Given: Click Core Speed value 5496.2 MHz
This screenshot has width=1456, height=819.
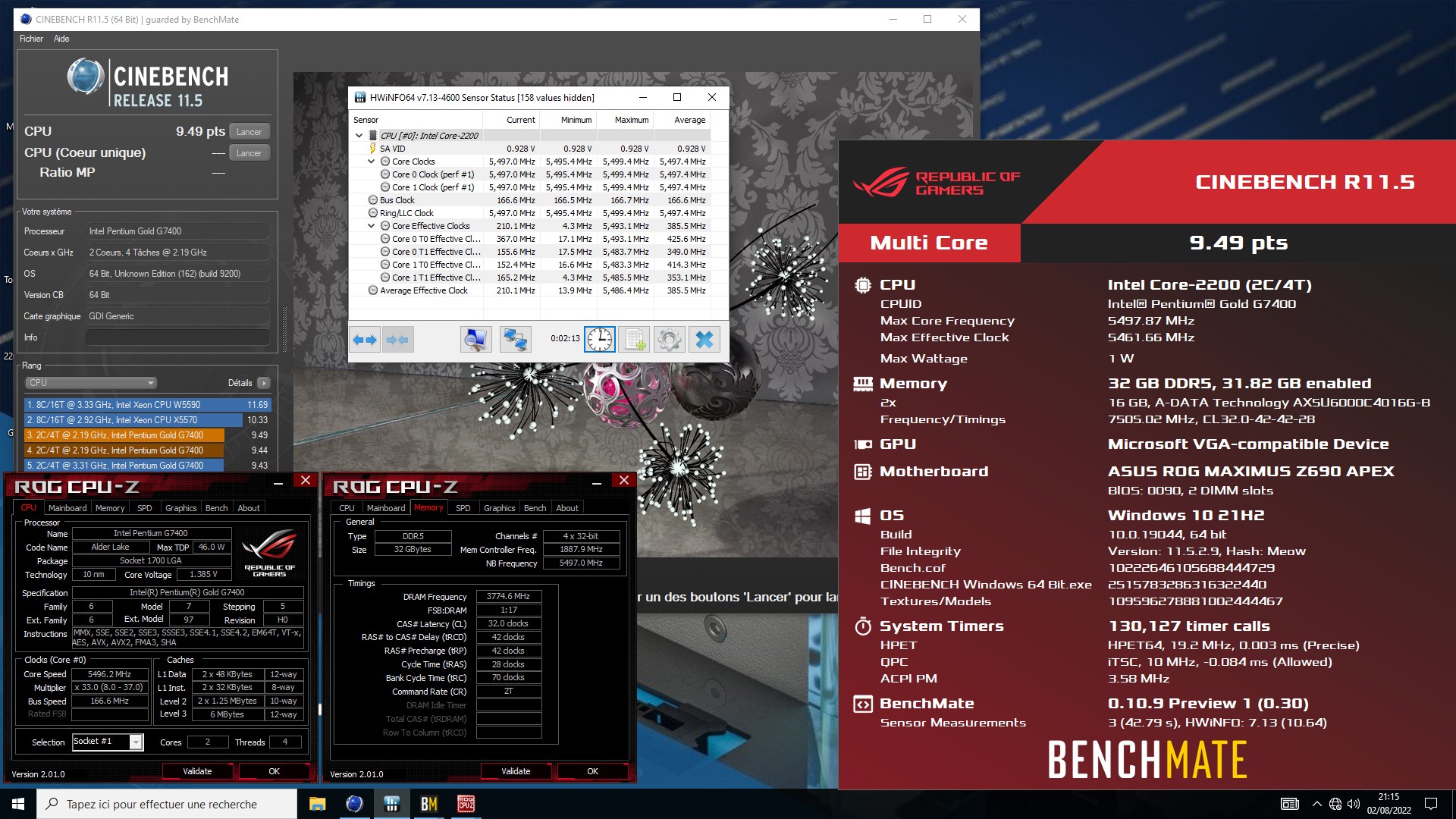Looking at the screenshot, I should click(110, 674).
